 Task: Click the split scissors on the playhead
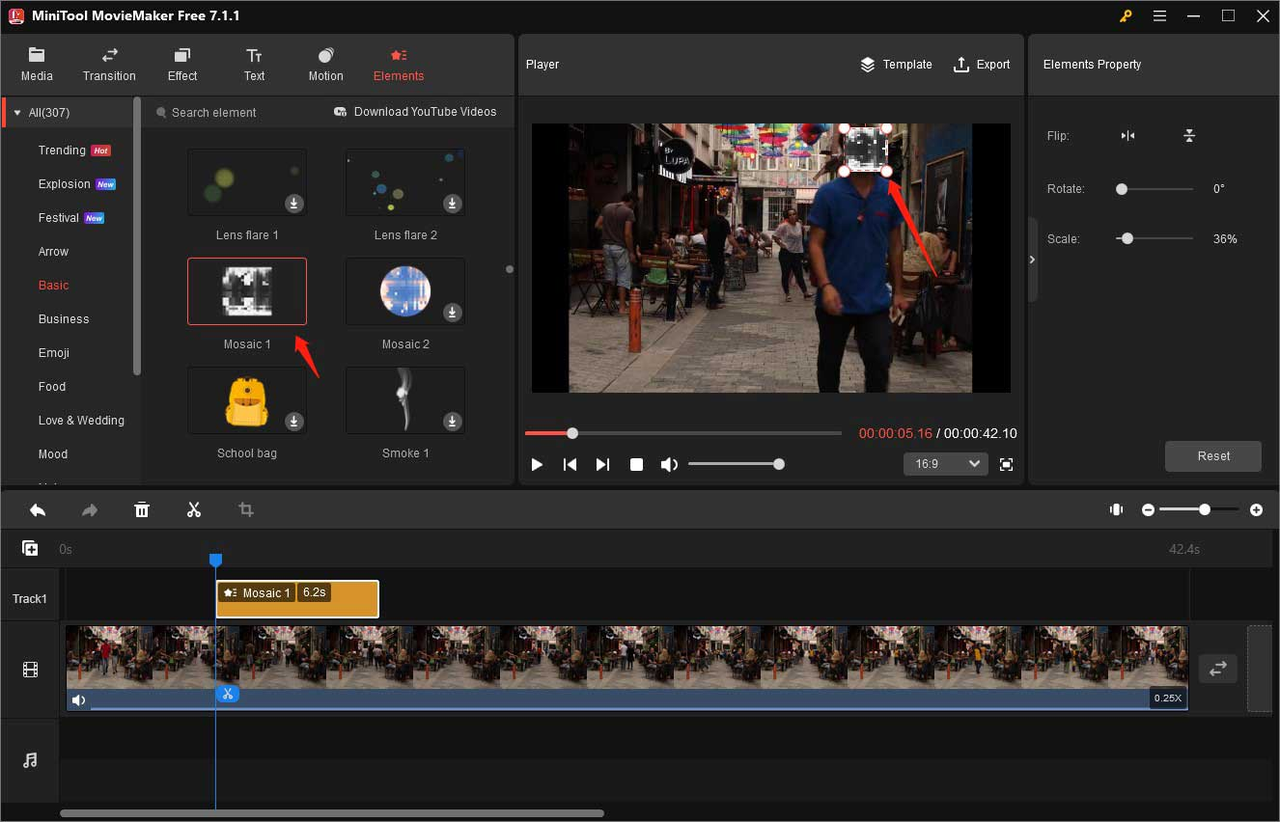[228, 694]
